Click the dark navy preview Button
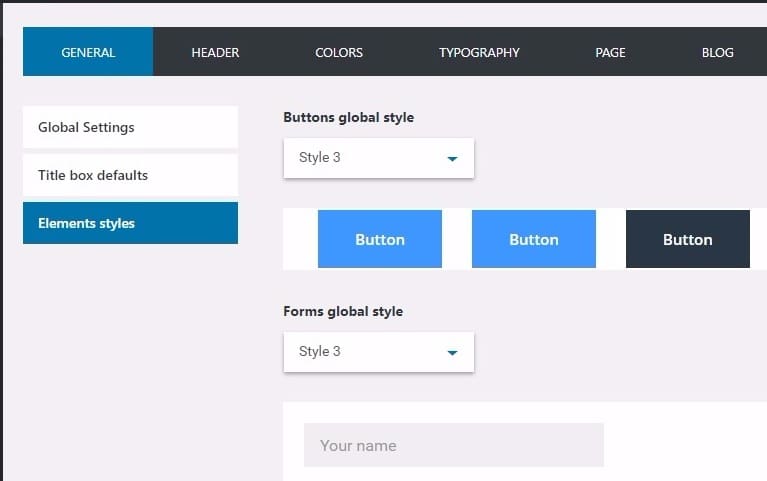767x481 pixels. pos(688,239)
